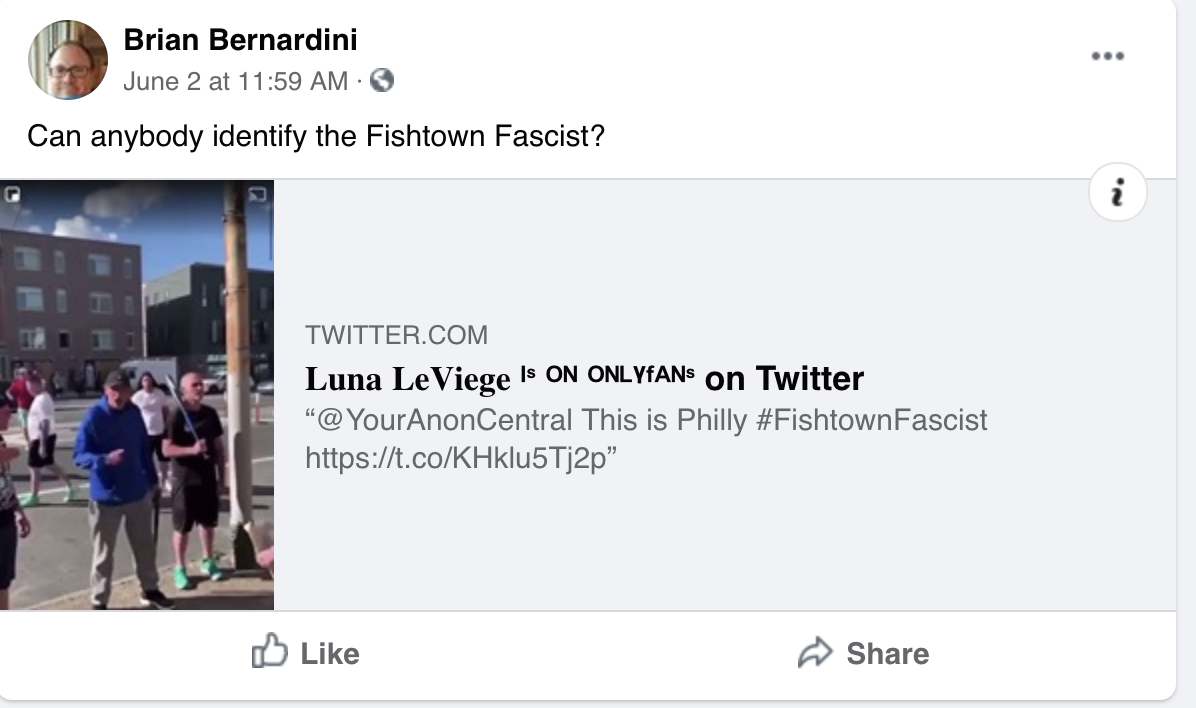Click the globe public-audience icon
The width and height of the screenshot is (1196, 708).
tap(382, 81)
